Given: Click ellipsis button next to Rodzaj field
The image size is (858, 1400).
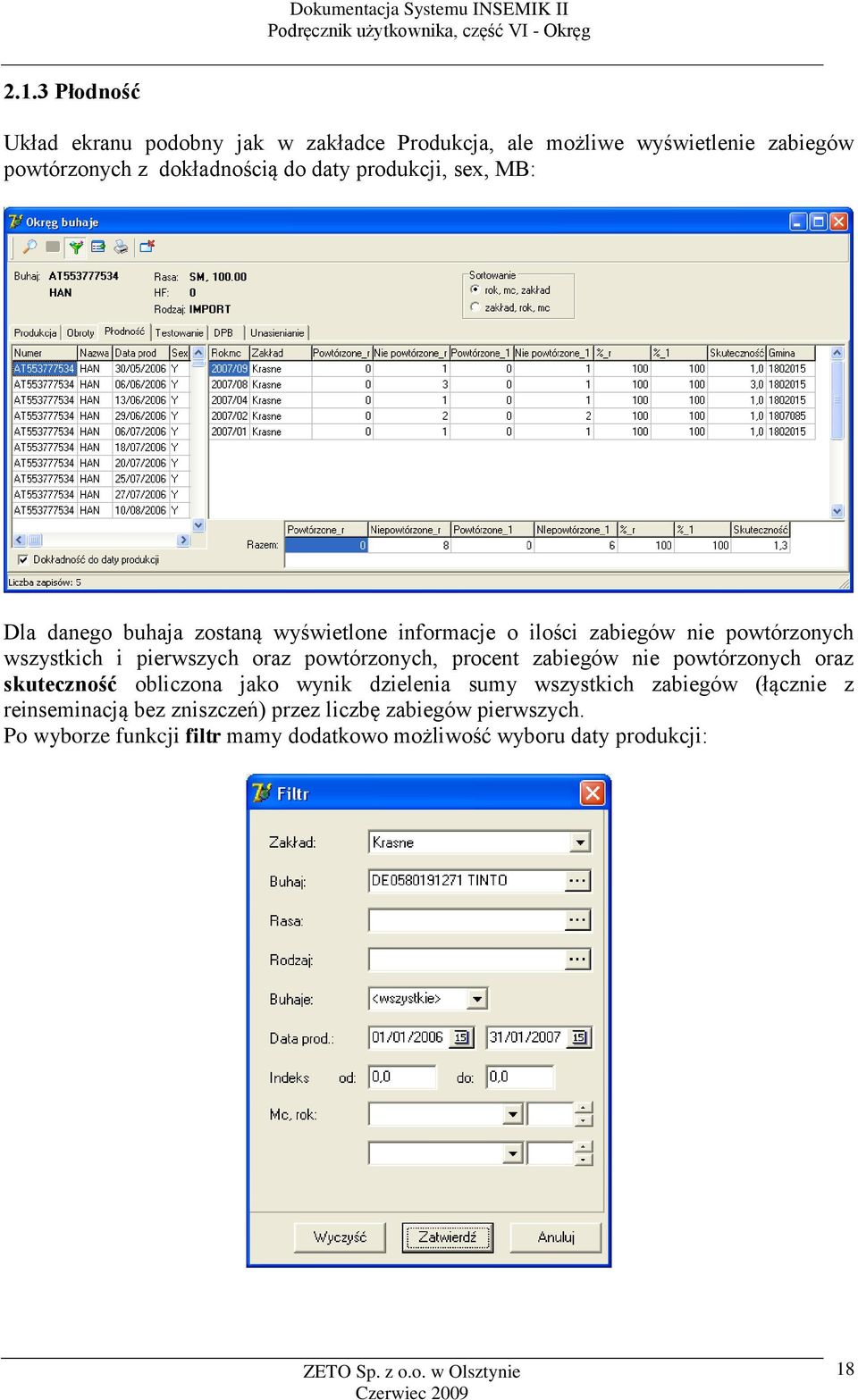Looking at the screenshot, I should [x=578, y=960].
